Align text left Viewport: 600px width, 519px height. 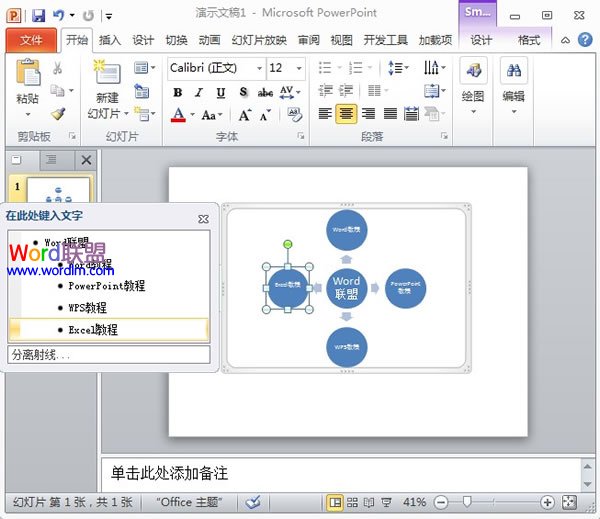tap(325, 114)
